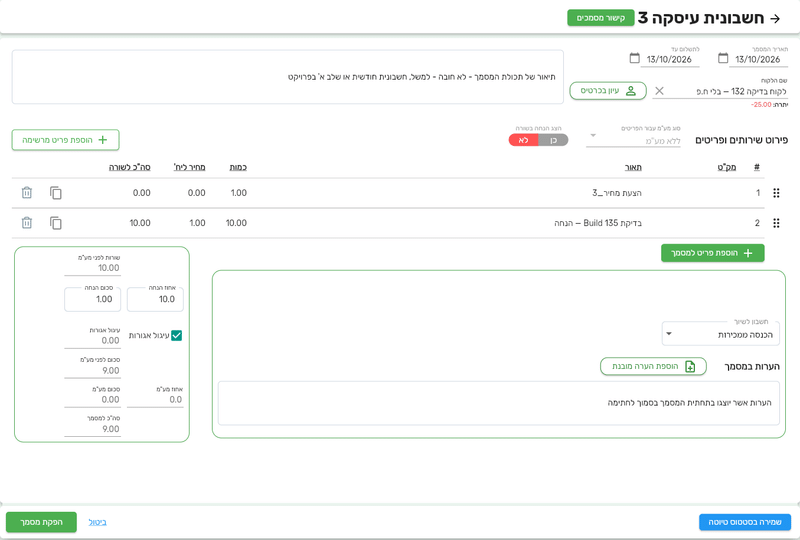800x540 pixels.
Task: Click description cell בדיקה Build 135 – הנחה
Action: 598,223
